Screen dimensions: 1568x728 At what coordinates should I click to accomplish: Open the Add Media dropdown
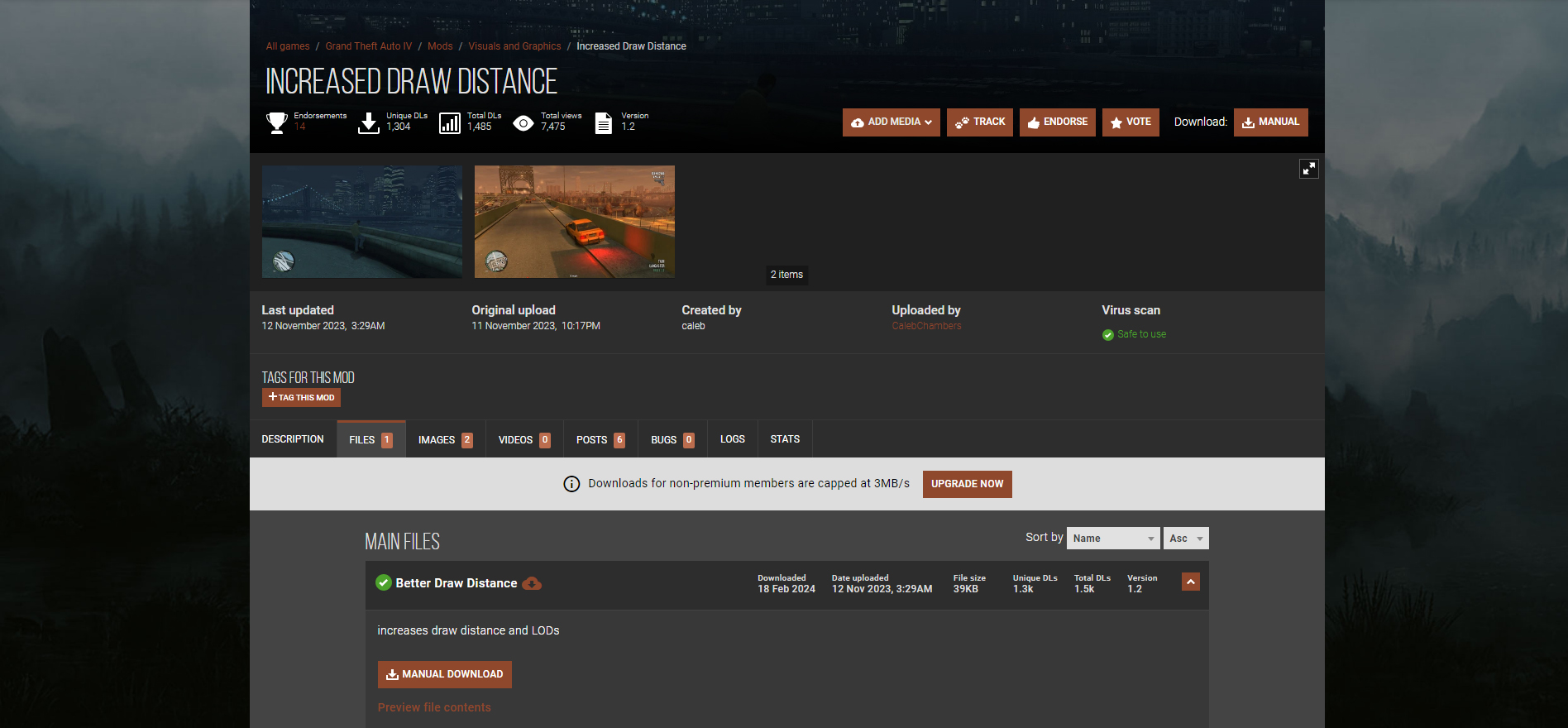892,122
